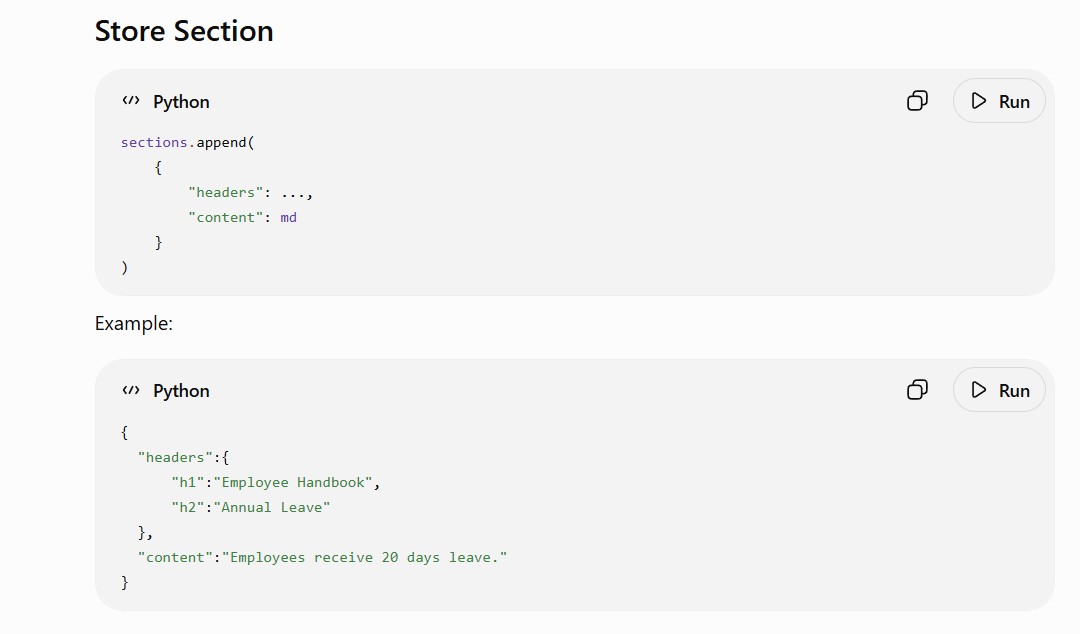Click the sections.append( code line
The height and width of the screenshot is (634, 1080).
pyautogui.click(x=187, y=143)
